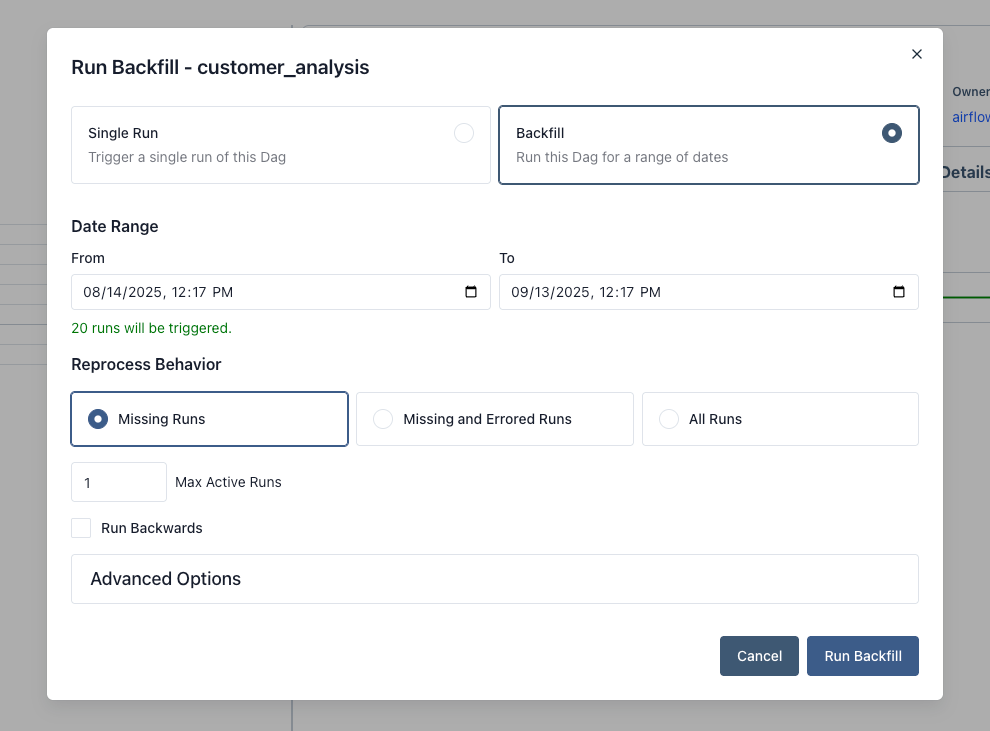
Task: Select Missing and Errored Runs option
Action: click(x=383, y=419)
